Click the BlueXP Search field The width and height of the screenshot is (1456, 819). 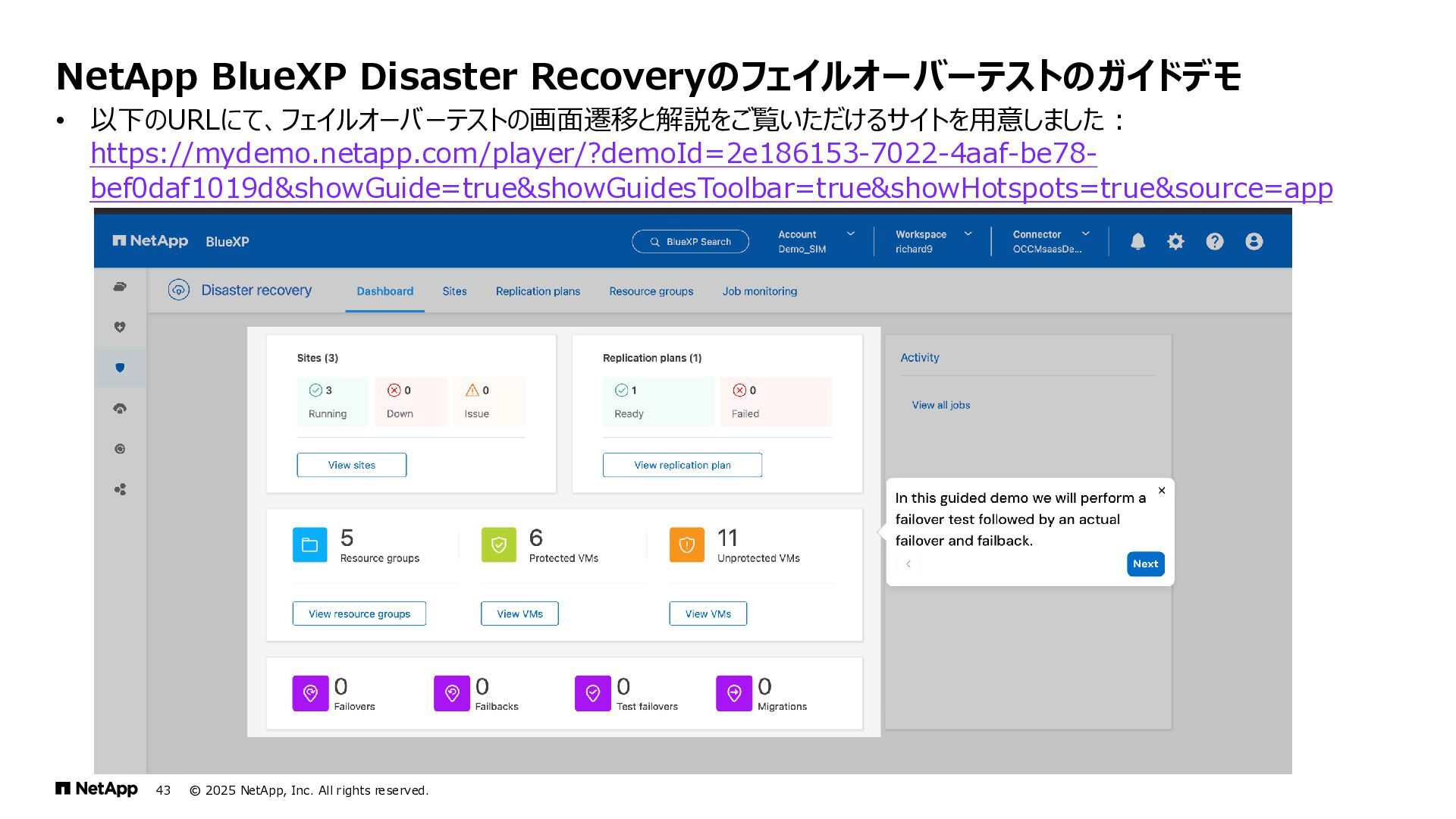tap(690, 241)
